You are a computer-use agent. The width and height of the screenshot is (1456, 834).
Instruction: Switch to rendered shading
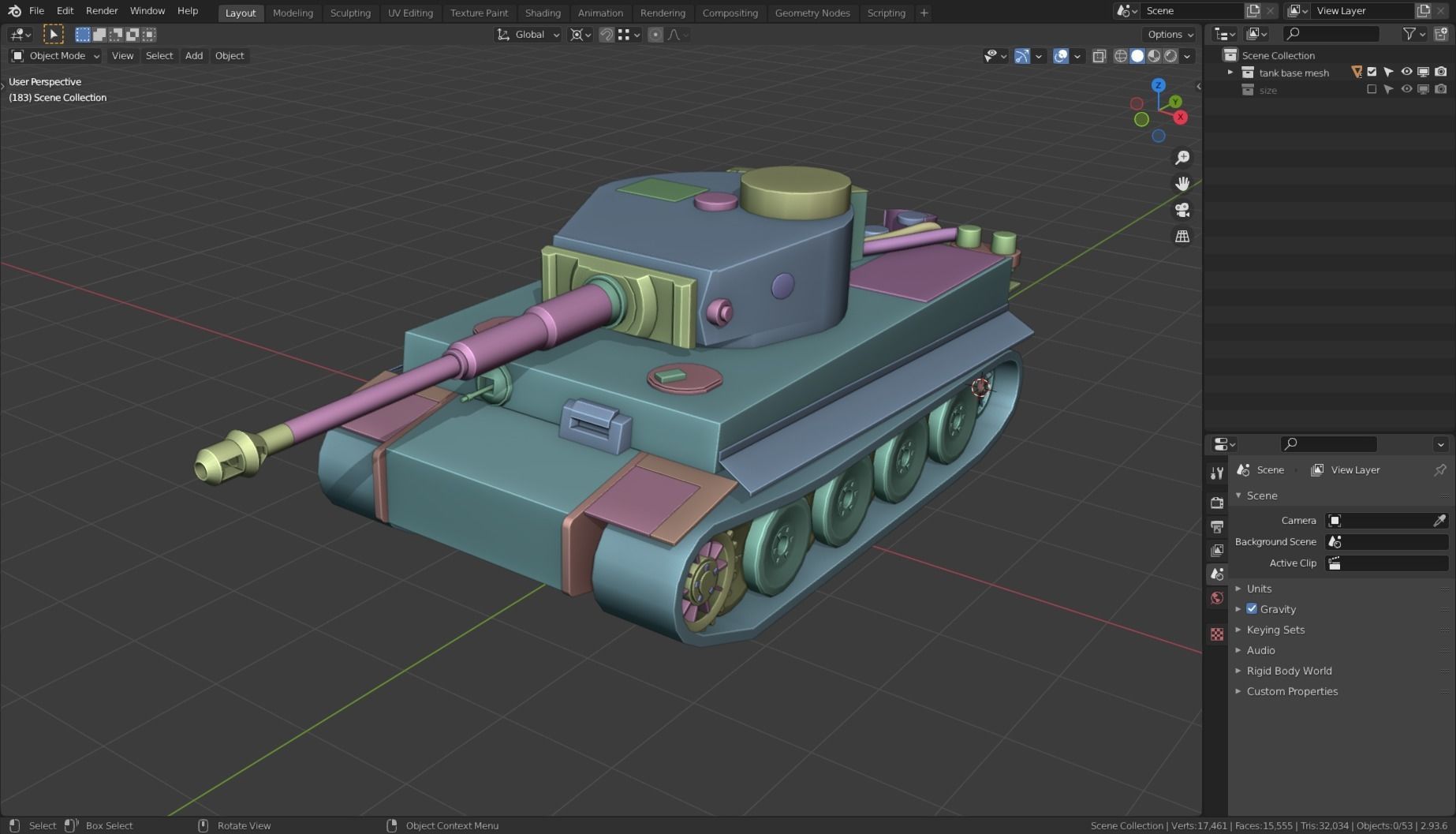tap(1170, 56)
